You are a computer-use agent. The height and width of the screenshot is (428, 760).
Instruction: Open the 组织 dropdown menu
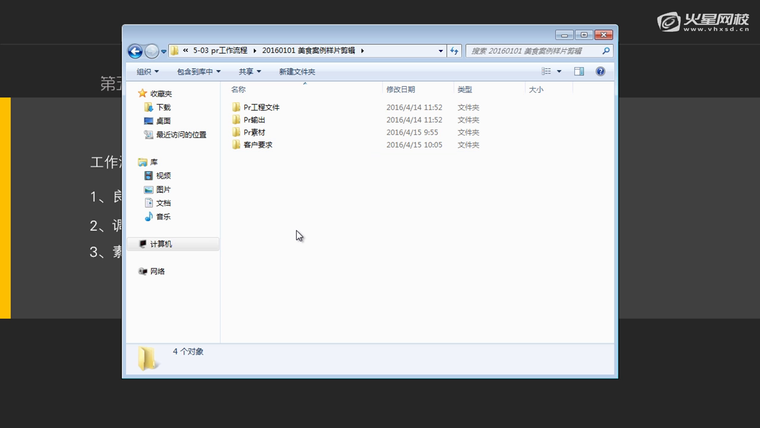(x=148, y=72)
